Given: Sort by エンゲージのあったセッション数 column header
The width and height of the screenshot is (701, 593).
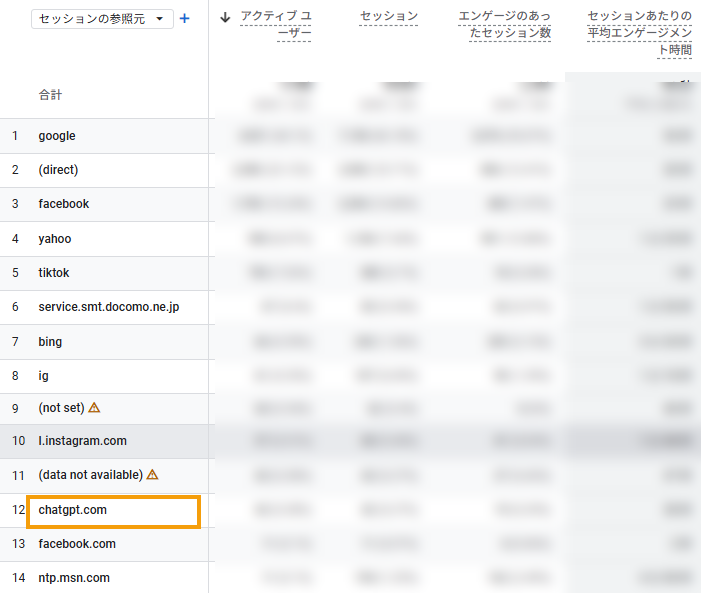Looking at the screenshot, I should tap(504, 24).
